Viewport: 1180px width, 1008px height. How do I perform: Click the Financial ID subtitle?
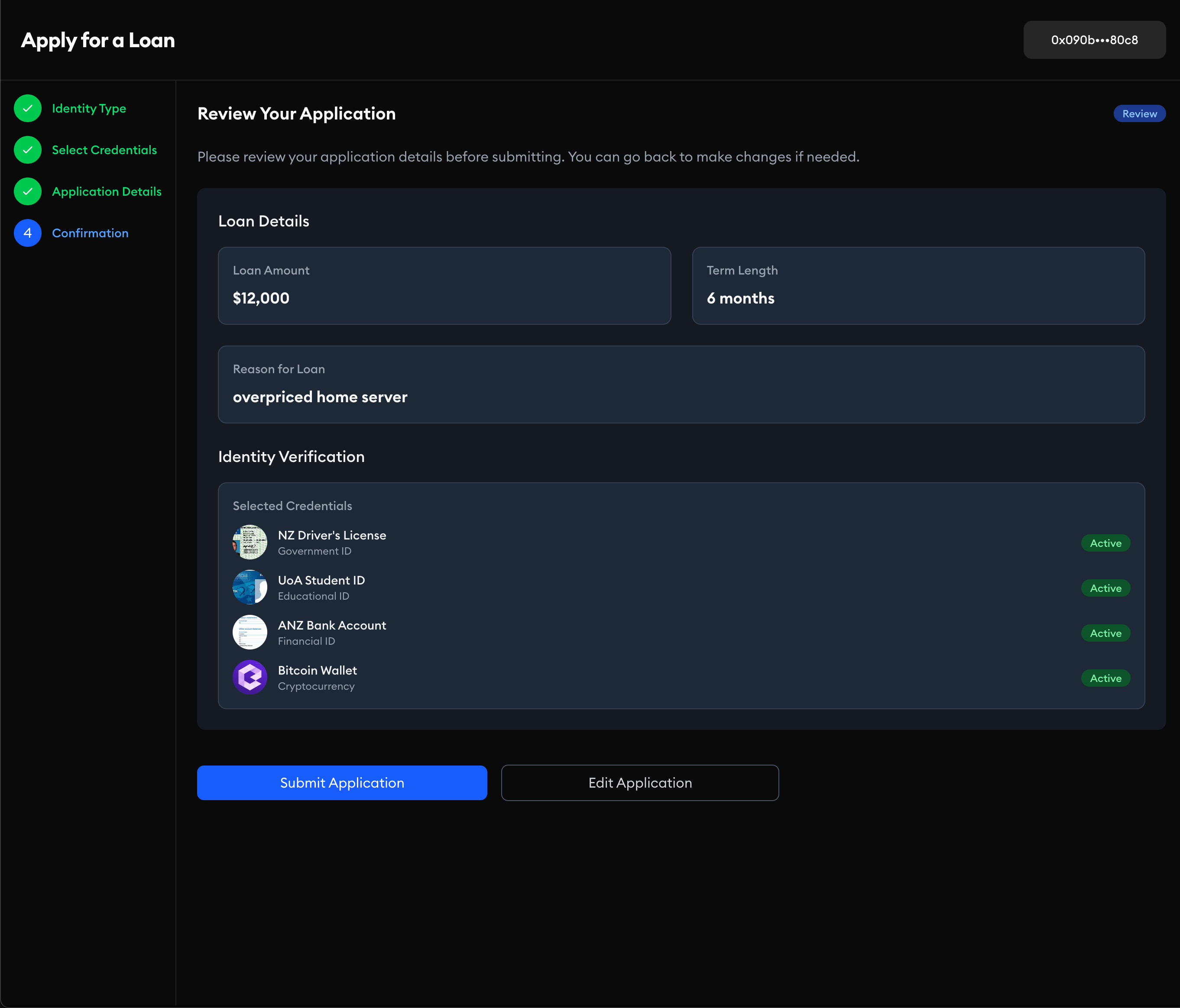click(306, 641)
